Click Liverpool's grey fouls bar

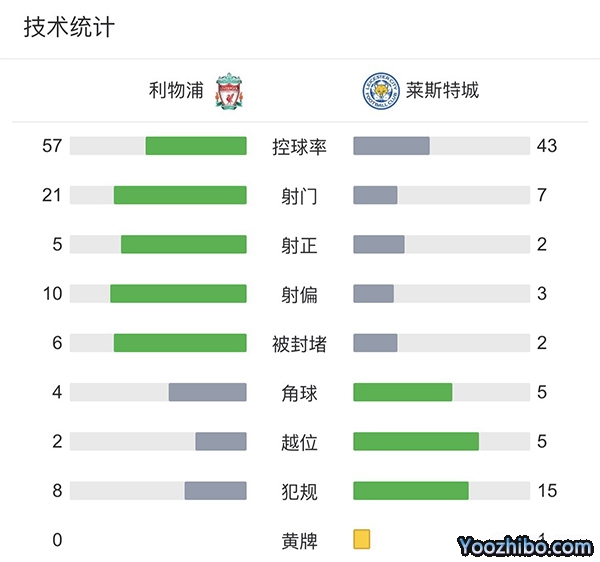pyautogui.click(x=215, y=491)
